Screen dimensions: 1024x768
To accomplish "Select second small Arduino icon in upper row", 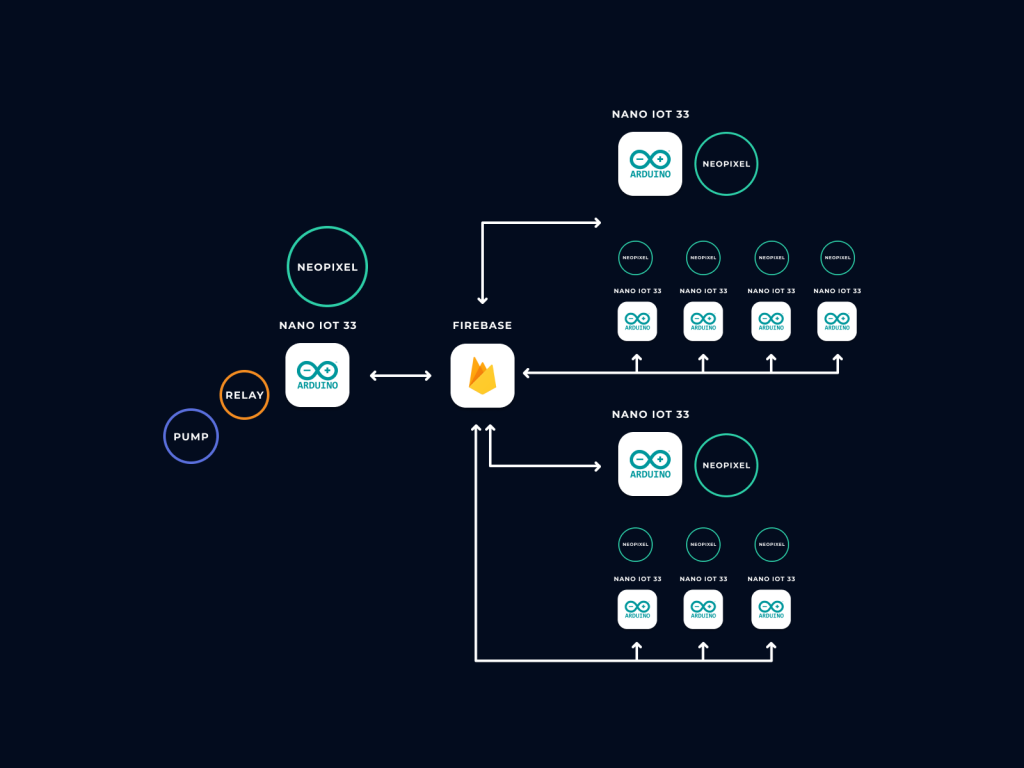I will [x=703, y=321].
